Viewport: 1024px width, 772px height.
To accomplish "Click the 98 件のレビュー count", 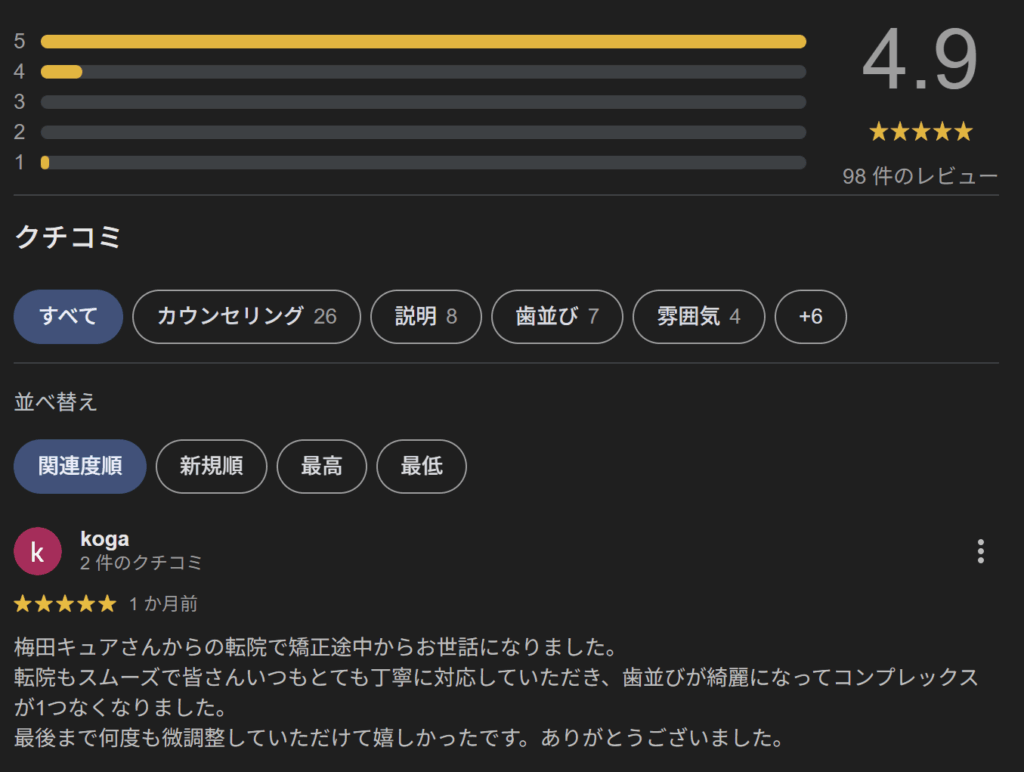I will [x=920, y=177].
